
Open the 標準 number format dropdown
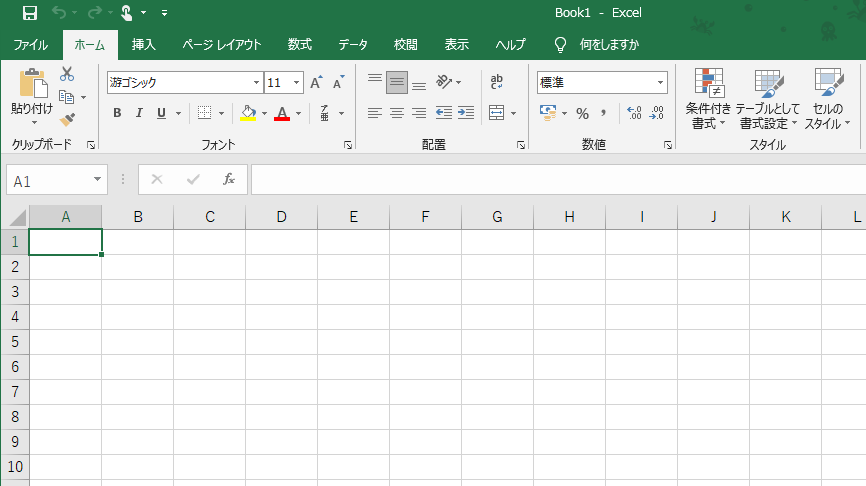point(661,83)
